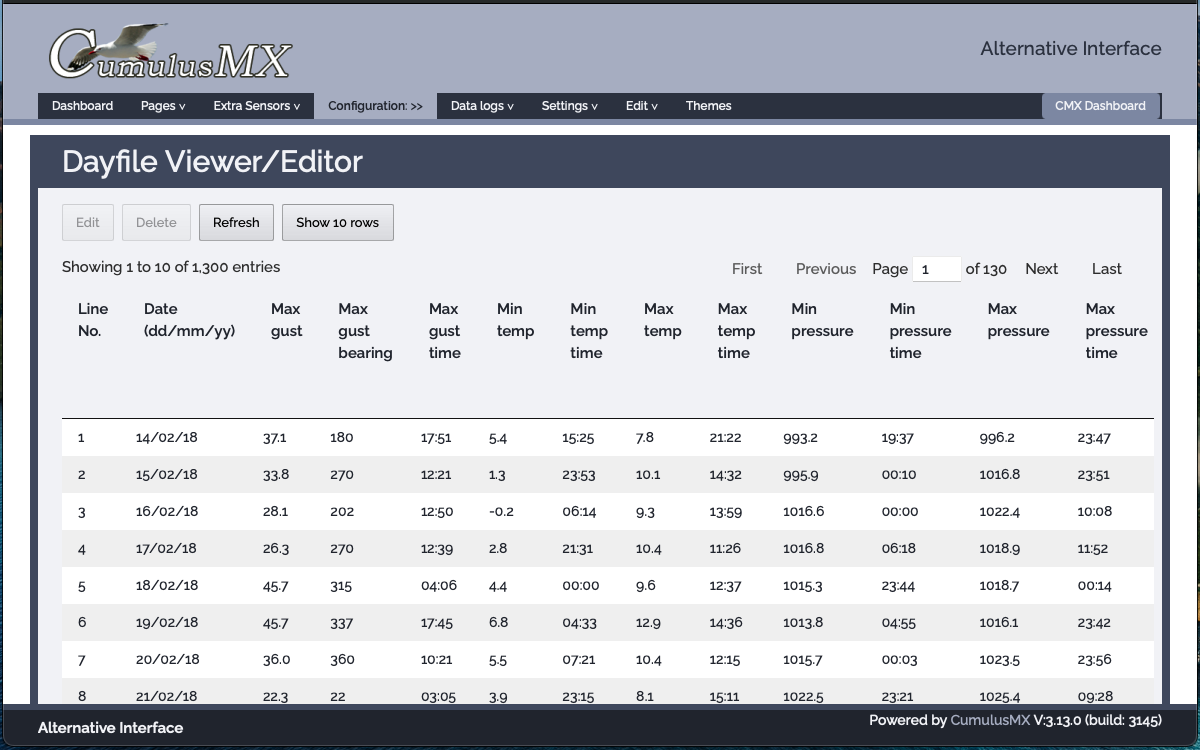This screenshot has height=750, width=1200.
Task: Open the Edit dropdown in navbar
Action: (641, 106)
